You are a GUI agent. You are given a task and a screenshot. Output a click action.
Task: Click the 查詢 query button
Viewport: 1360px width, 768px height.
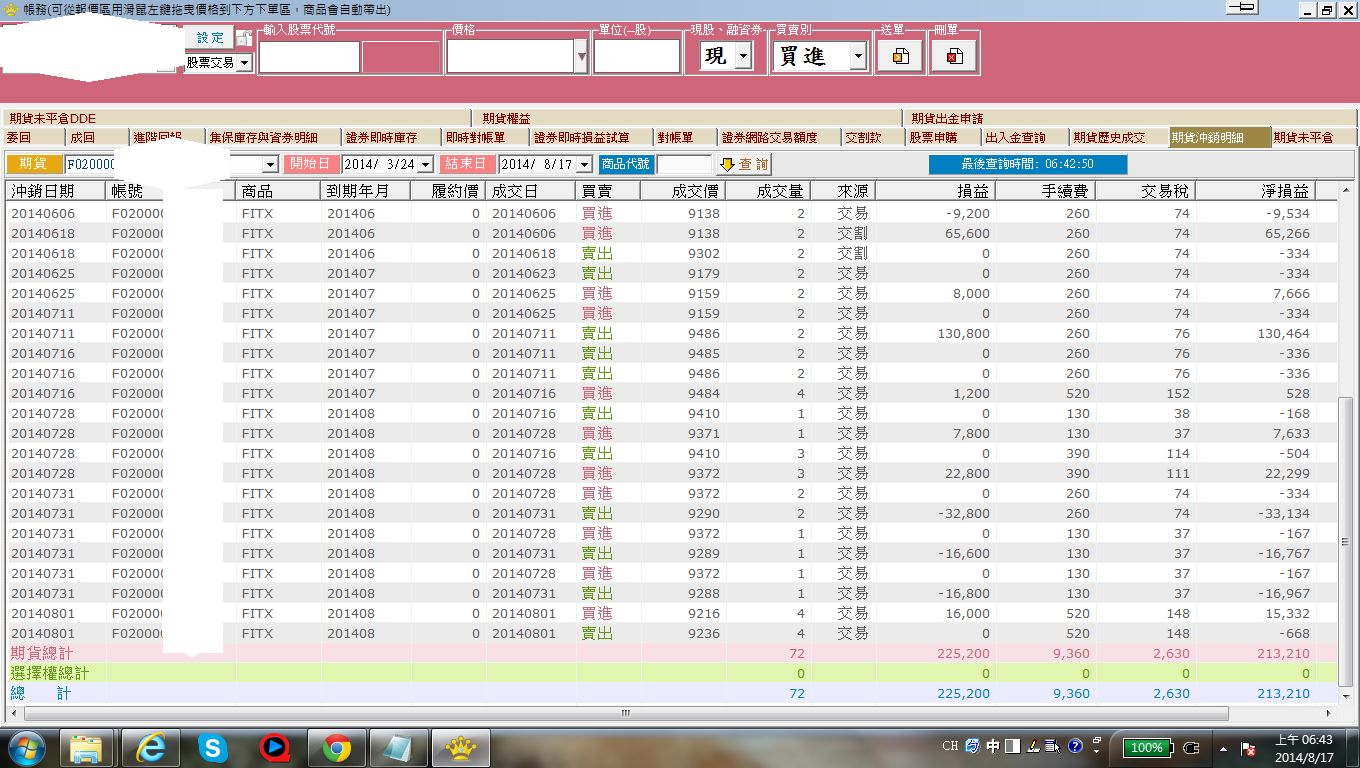pyautogui.click(x=743, y=164)
